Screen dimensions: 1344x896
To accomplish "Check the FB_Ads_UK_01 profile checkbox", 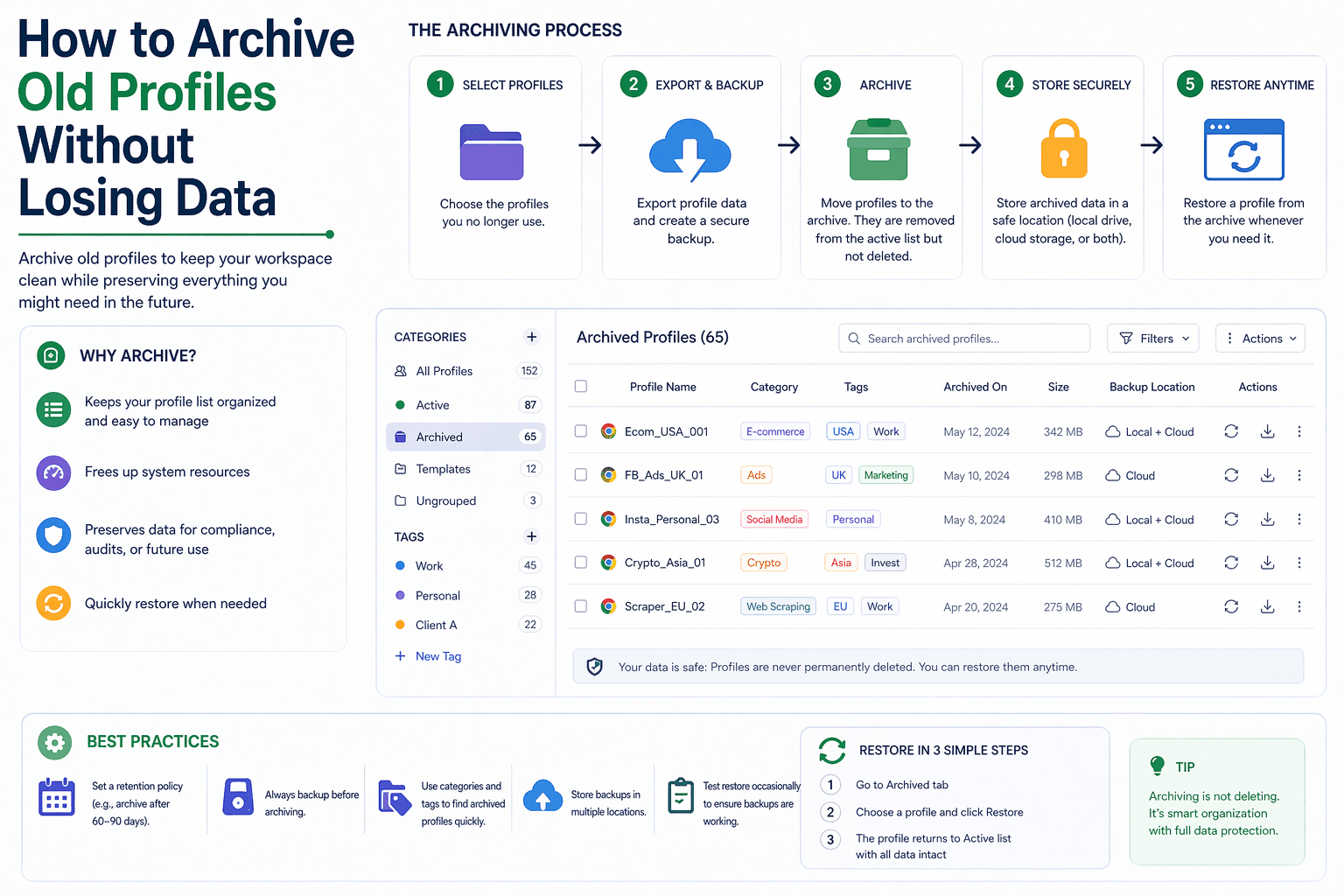I will pos(581,474).
